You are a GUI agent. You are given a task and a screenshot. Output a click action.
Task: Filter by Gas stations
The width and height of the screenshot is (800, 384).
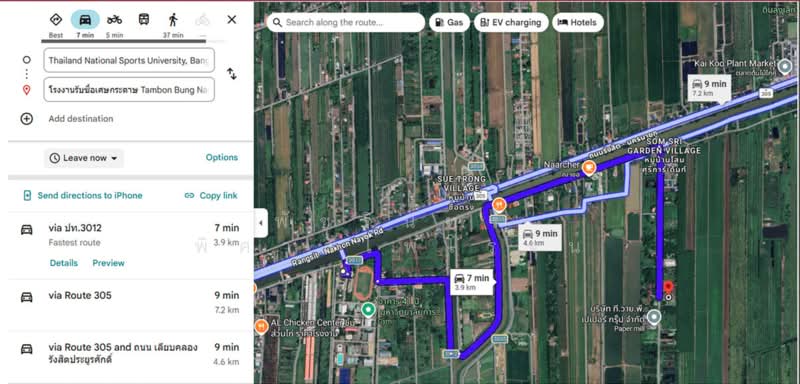(x=449, y=22)
